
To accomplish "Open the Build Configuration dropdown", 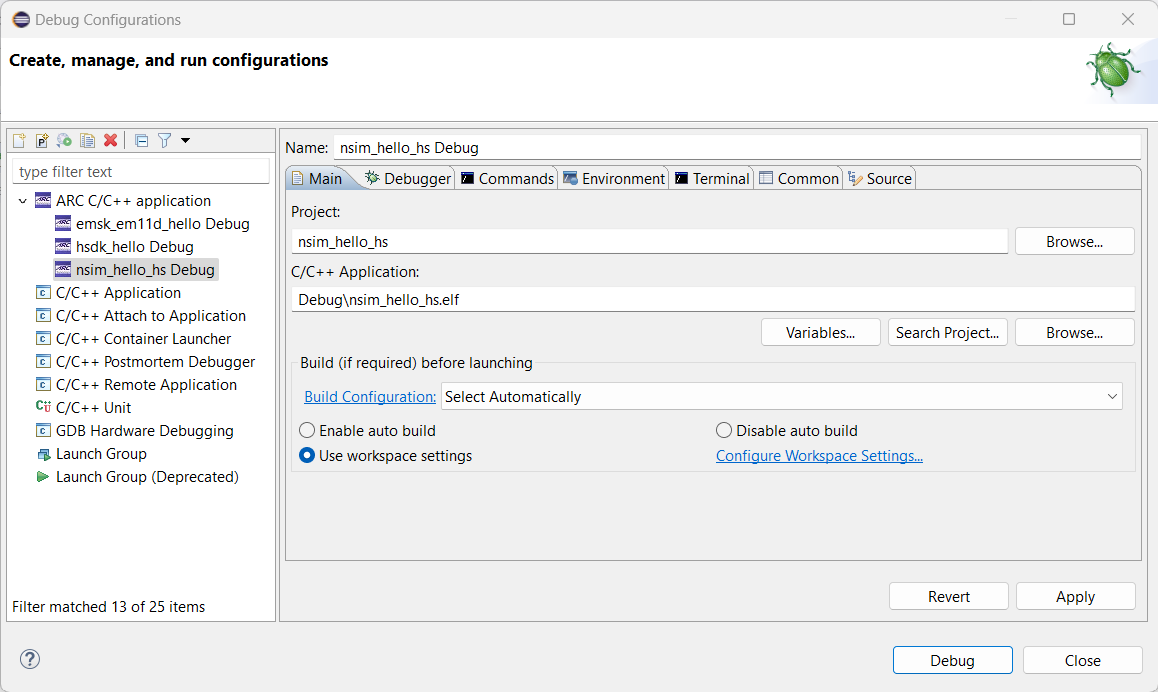I will point(1112,396).
